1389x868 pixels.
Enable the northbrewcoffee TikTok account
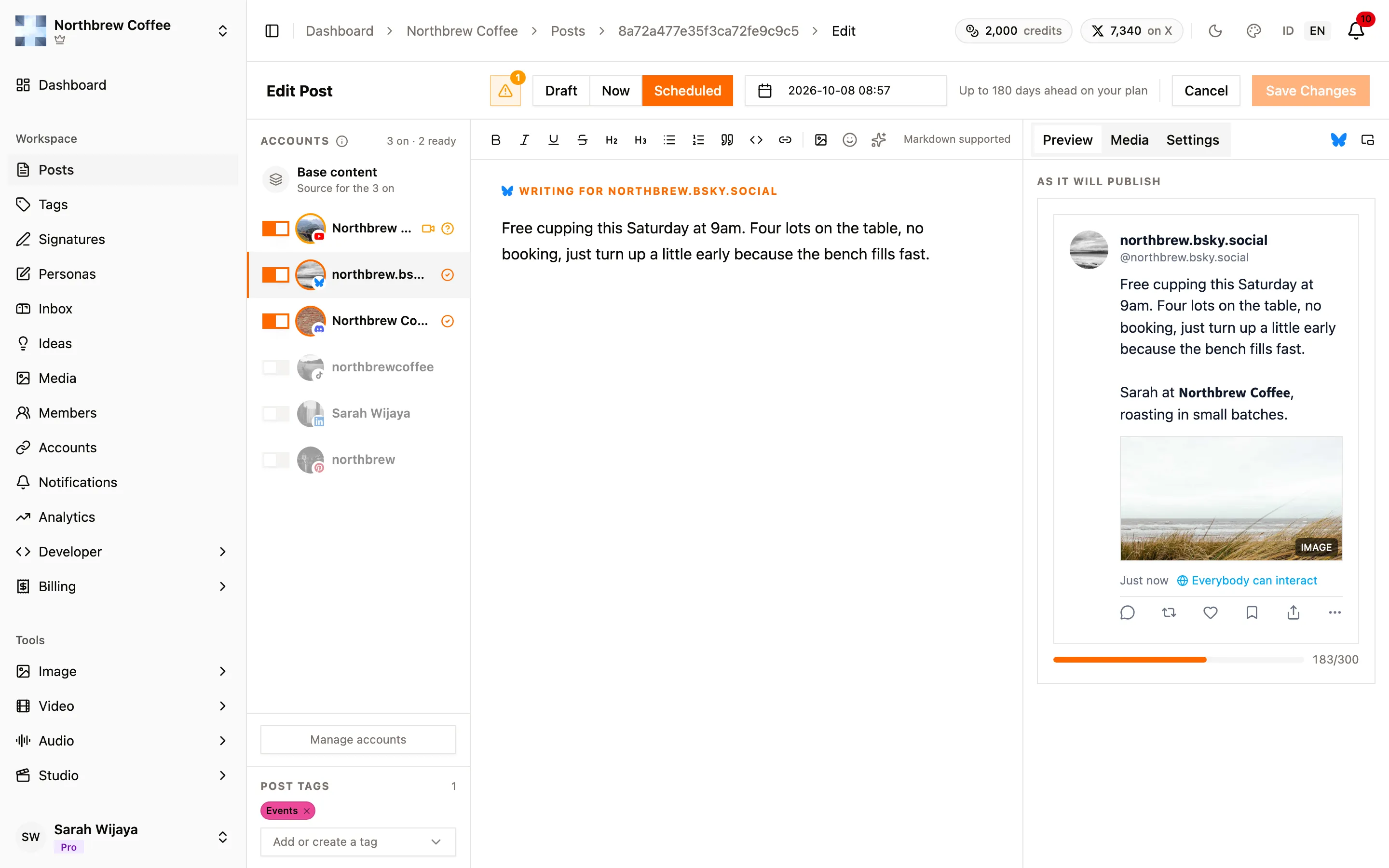(275, 367)
